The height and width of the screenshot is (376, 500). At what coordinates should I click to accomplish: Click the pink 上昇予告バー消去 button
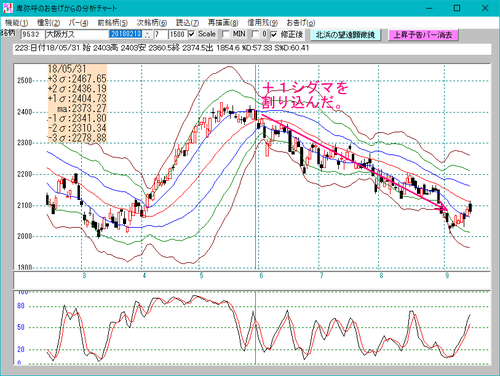pyautogui.click(x=423, y=35)
